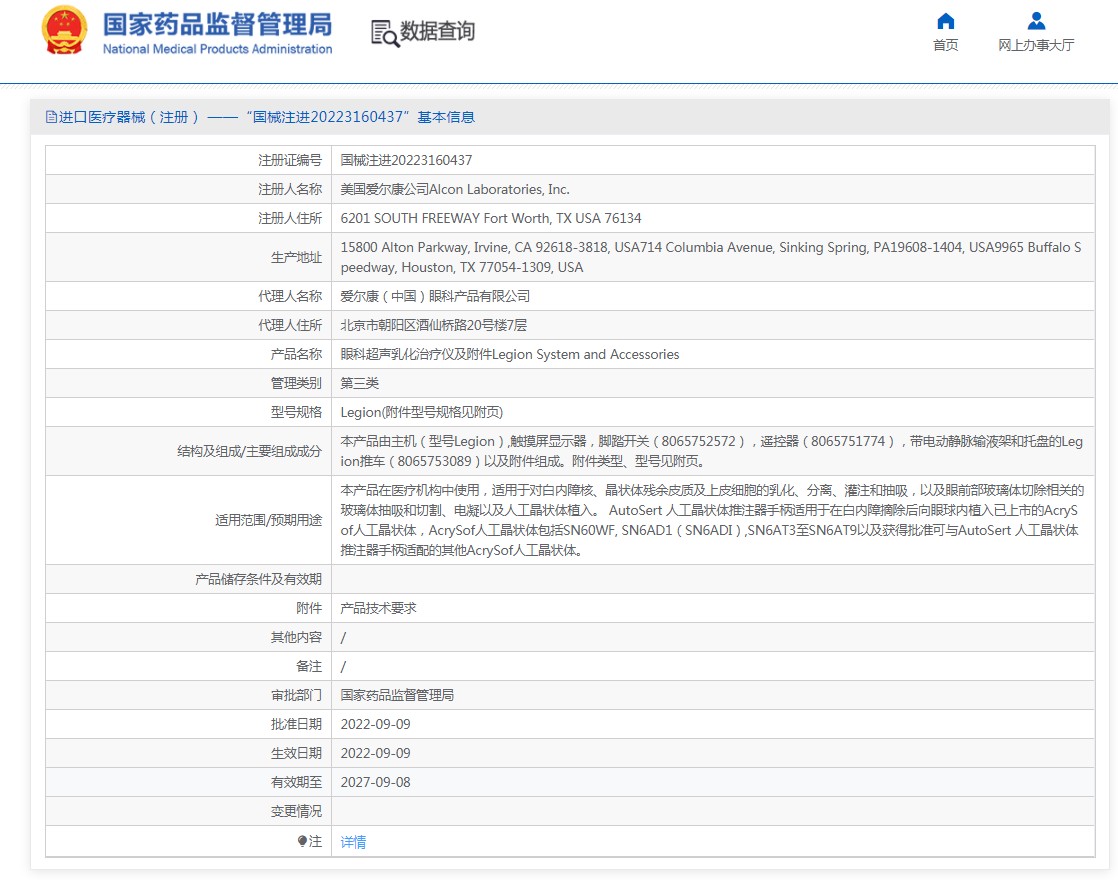Select attachment value 产品技术要求

(378, 608)
